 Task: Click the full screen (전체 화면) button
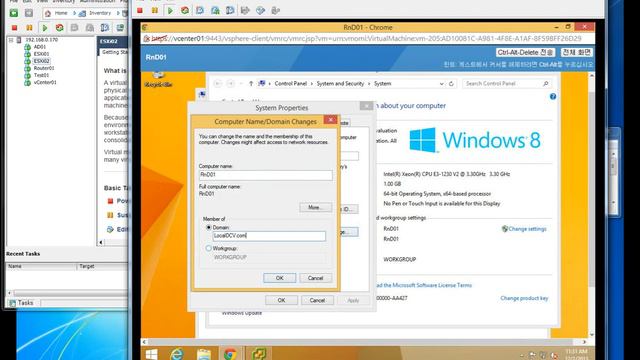click(x=576, y=53)
